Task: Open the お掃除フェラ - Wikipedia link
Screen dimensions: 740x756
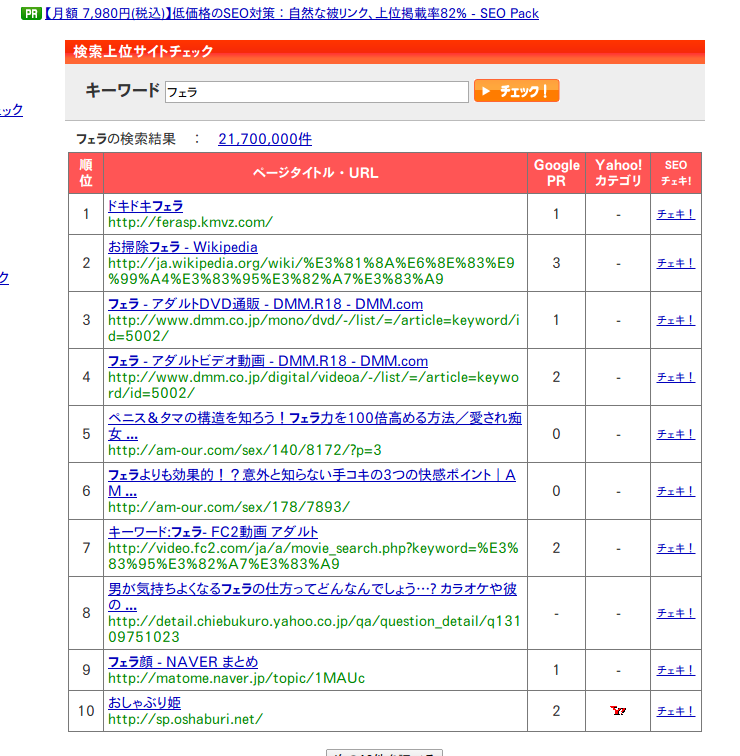Action: [182, 247]
